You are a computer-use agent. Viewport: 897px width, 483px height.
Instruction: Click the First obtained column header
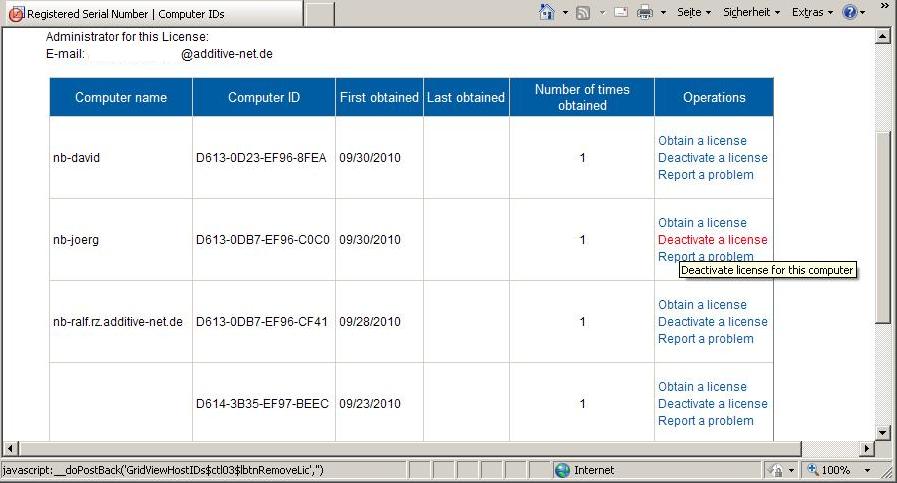[x=379, y=97]
